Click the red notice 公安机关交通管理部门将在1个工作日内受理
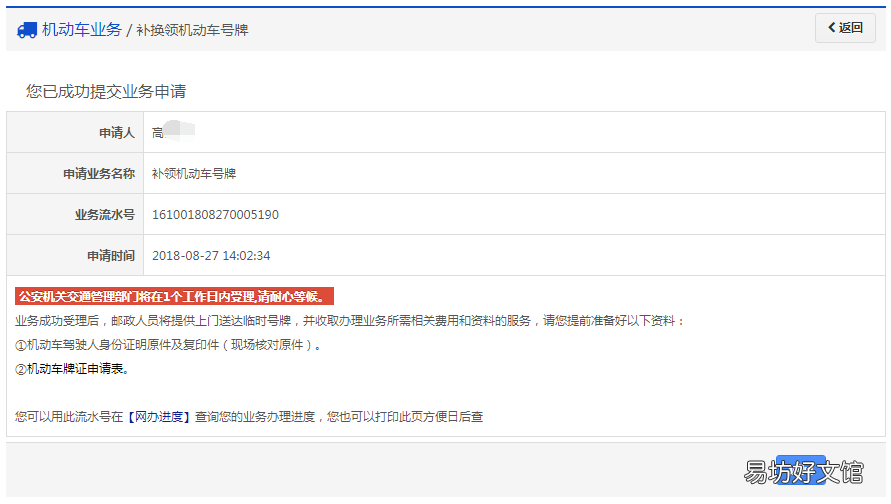This screenshot has height=504, width=891. [174, 296]
